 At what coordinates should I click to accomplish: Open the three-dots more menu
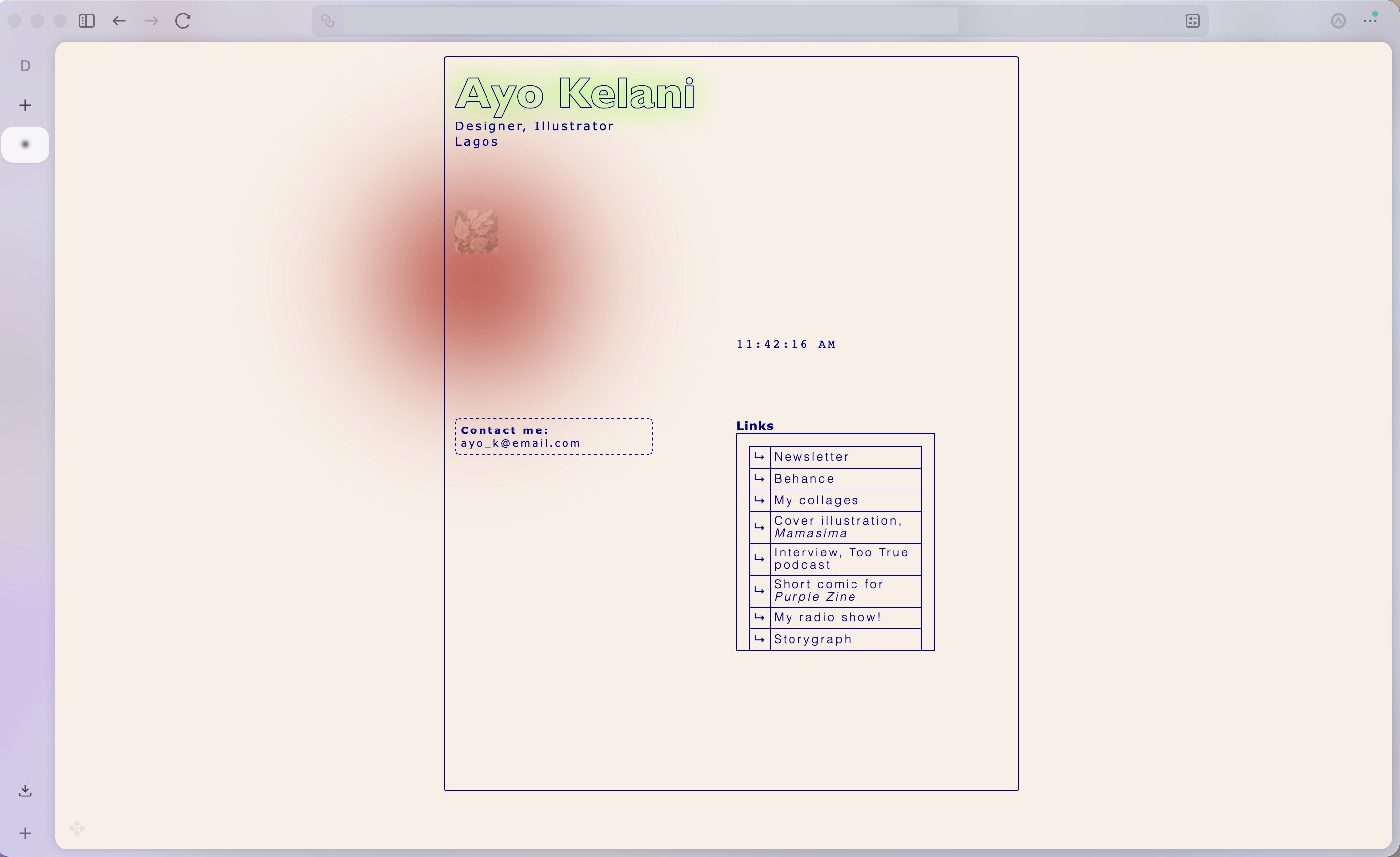click(x=1370, y=21)
